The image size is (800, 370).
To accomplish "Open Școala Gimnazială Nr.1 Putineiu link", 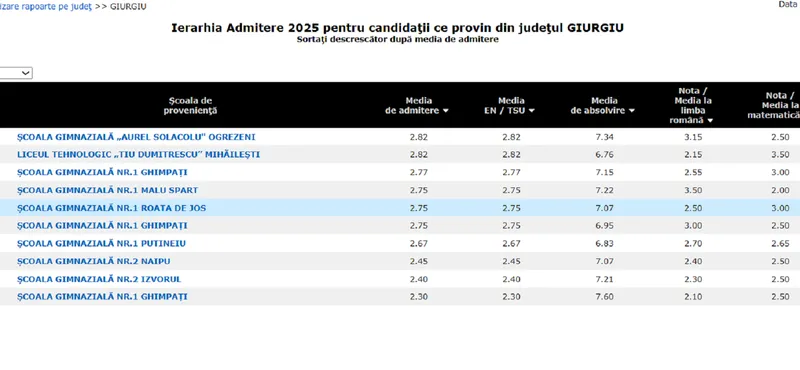I will [101, 243].
